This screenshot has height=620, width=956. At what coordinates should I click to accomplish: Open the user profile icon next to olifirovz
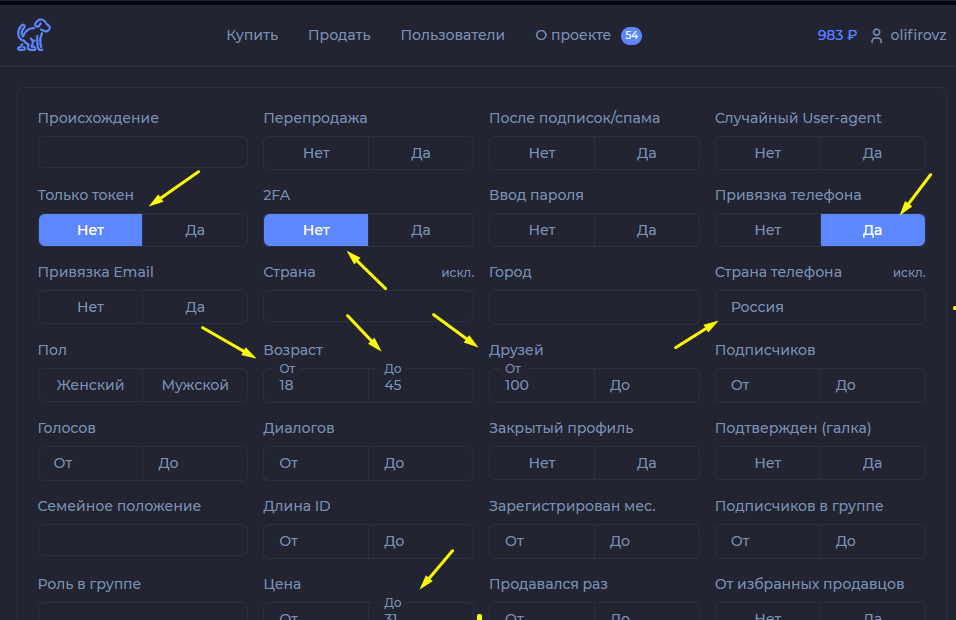(x=876, y=36)
